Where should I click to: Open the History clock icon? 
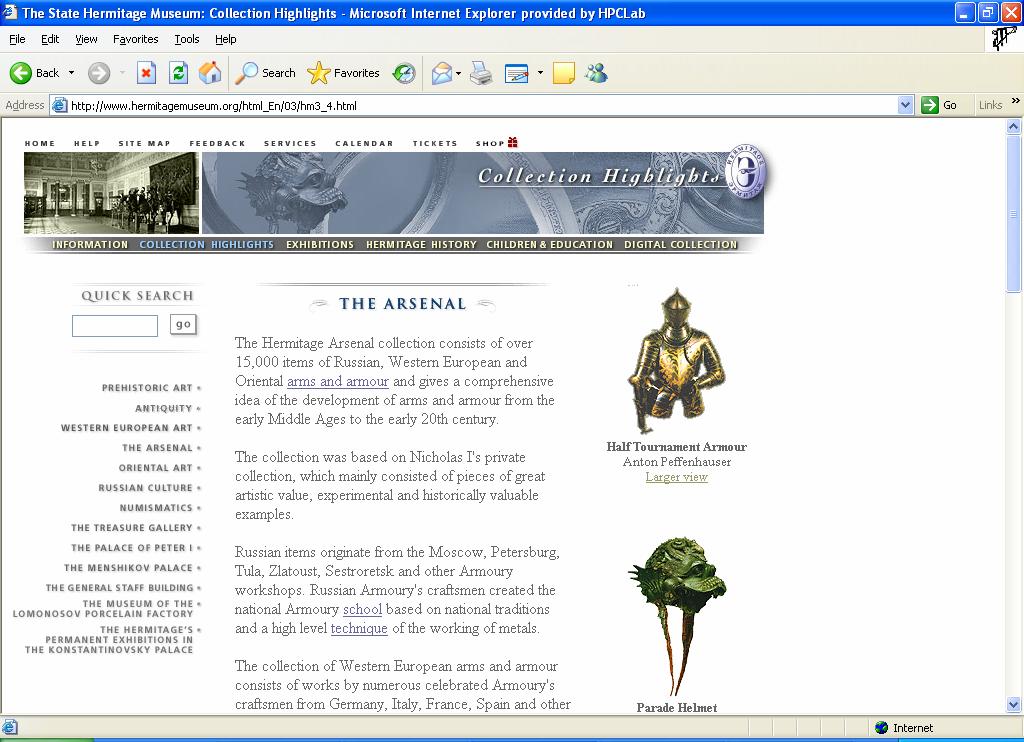click(x=404, y=73)
